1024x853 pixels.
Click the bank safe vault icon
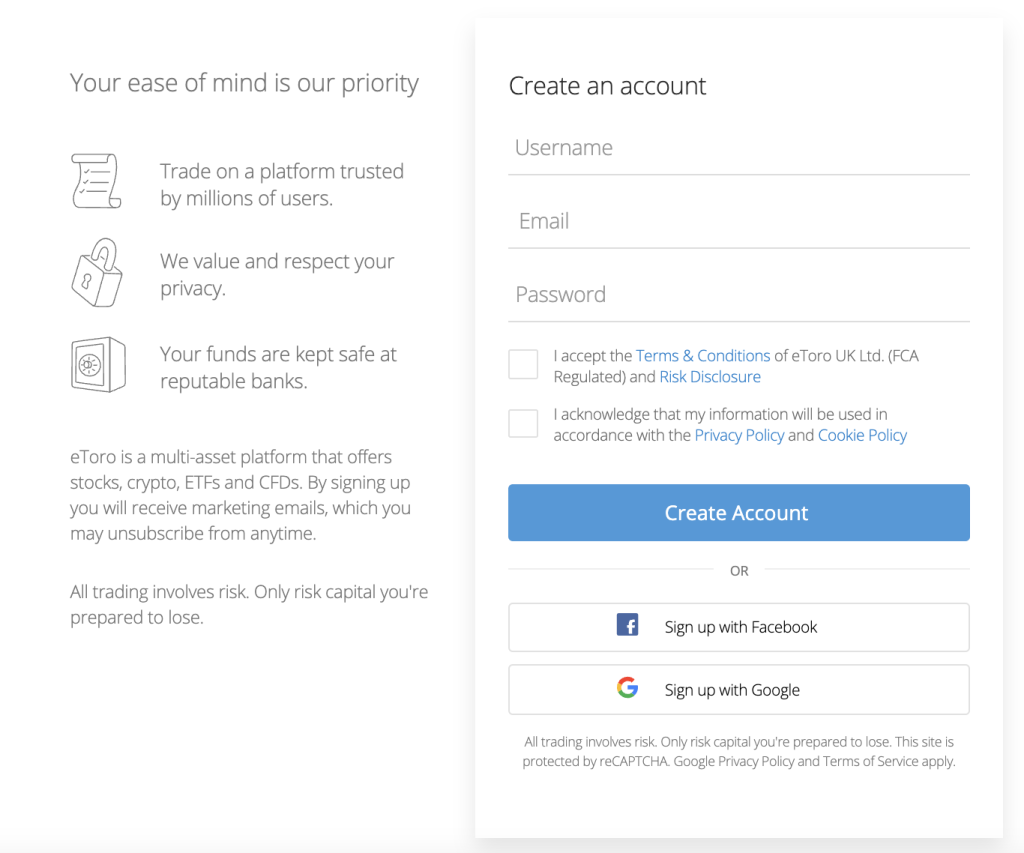click(x=97, y=363)
